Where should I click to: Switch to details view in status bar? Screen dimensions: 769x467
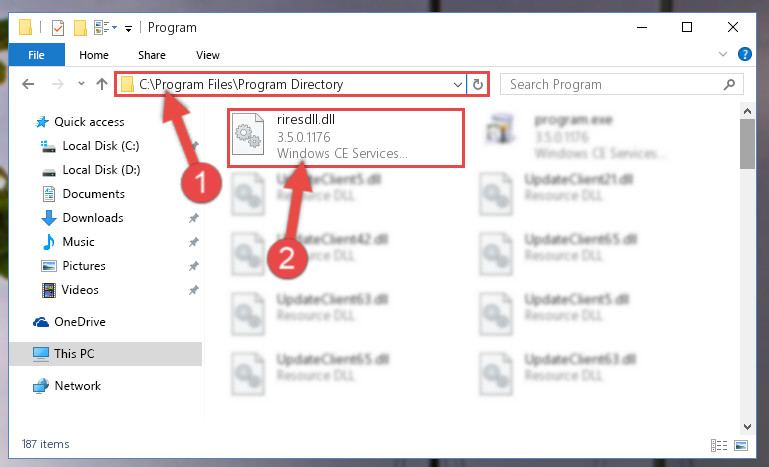coord(718,445)
